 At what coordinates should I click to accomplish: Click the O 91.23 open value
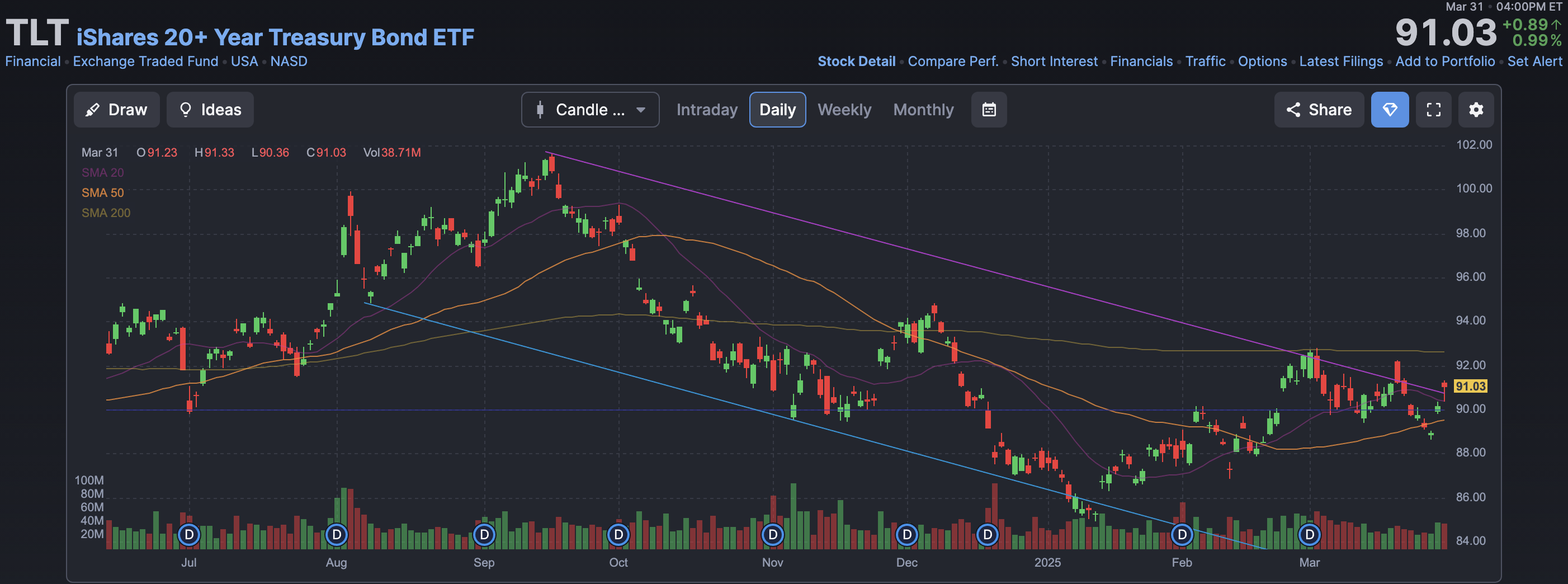(x=157, y=153)
